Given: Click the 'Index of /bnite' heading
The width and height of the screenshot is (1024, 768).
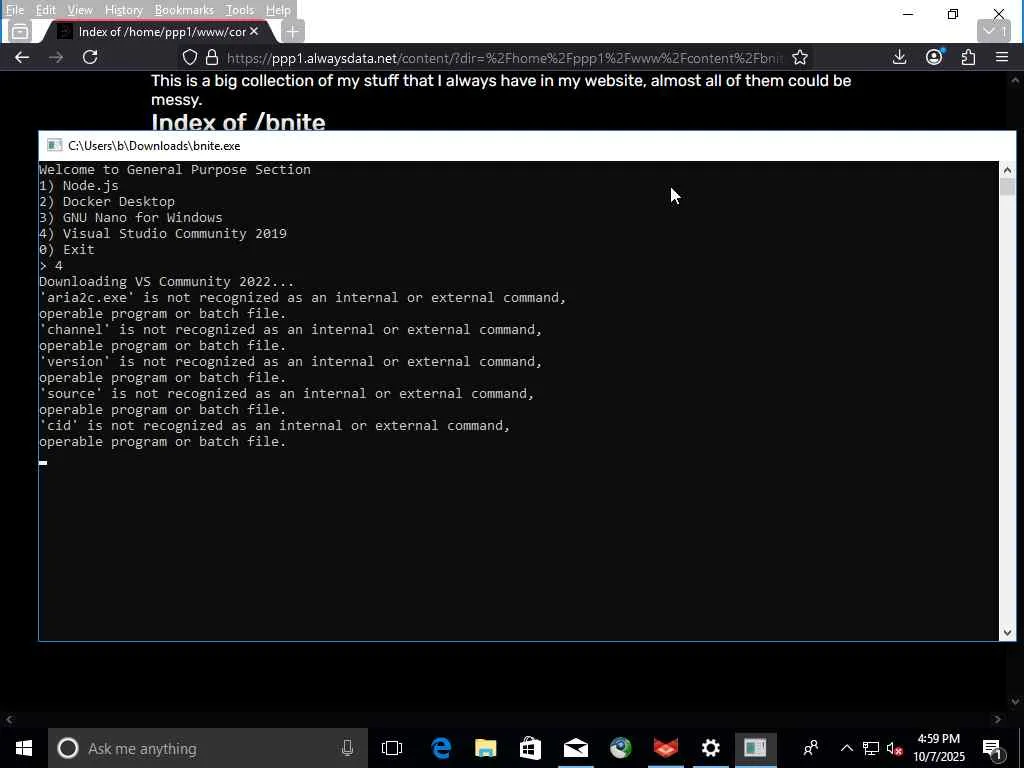Looking at the screenshot, I should (x=238, y=121).
